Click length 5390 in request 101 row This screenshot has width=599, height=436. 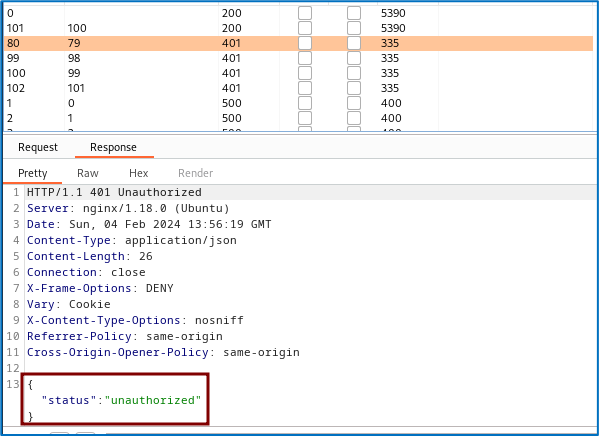(393, 28)
